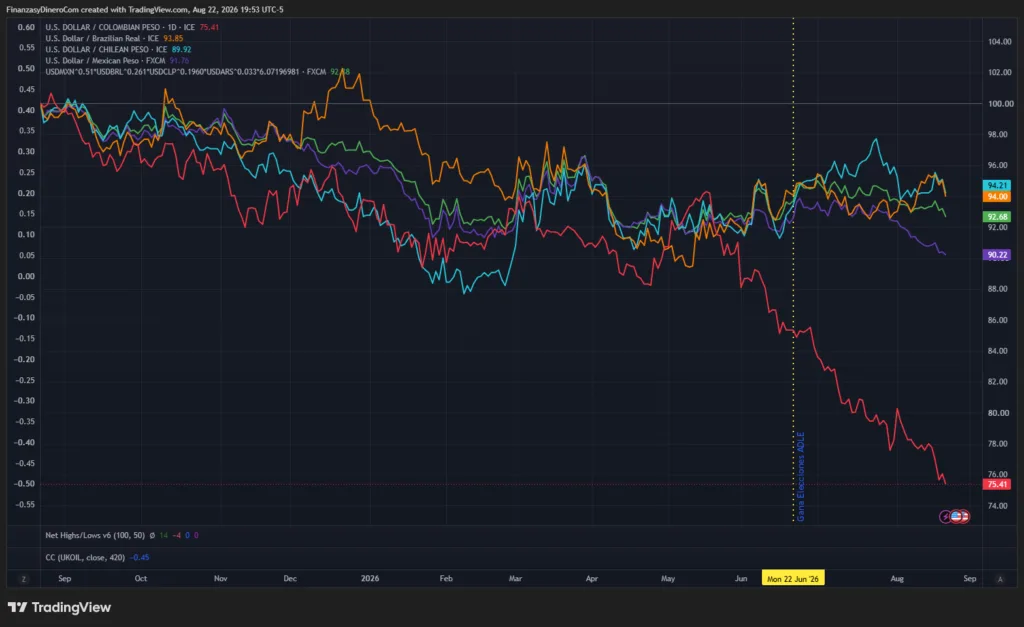Screen dimensions: 1024x627
Task: Click the purple lightning event icon
Action: [945, 517]
